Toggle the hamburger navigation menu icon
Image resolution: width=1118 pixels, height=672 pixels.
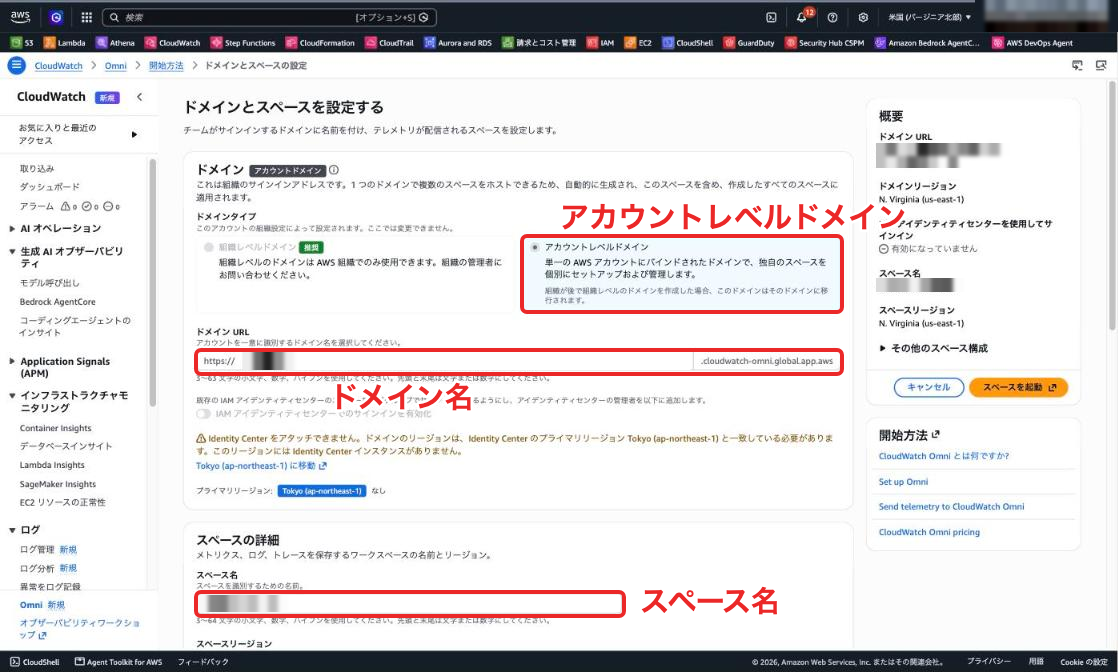click(16, 66)
